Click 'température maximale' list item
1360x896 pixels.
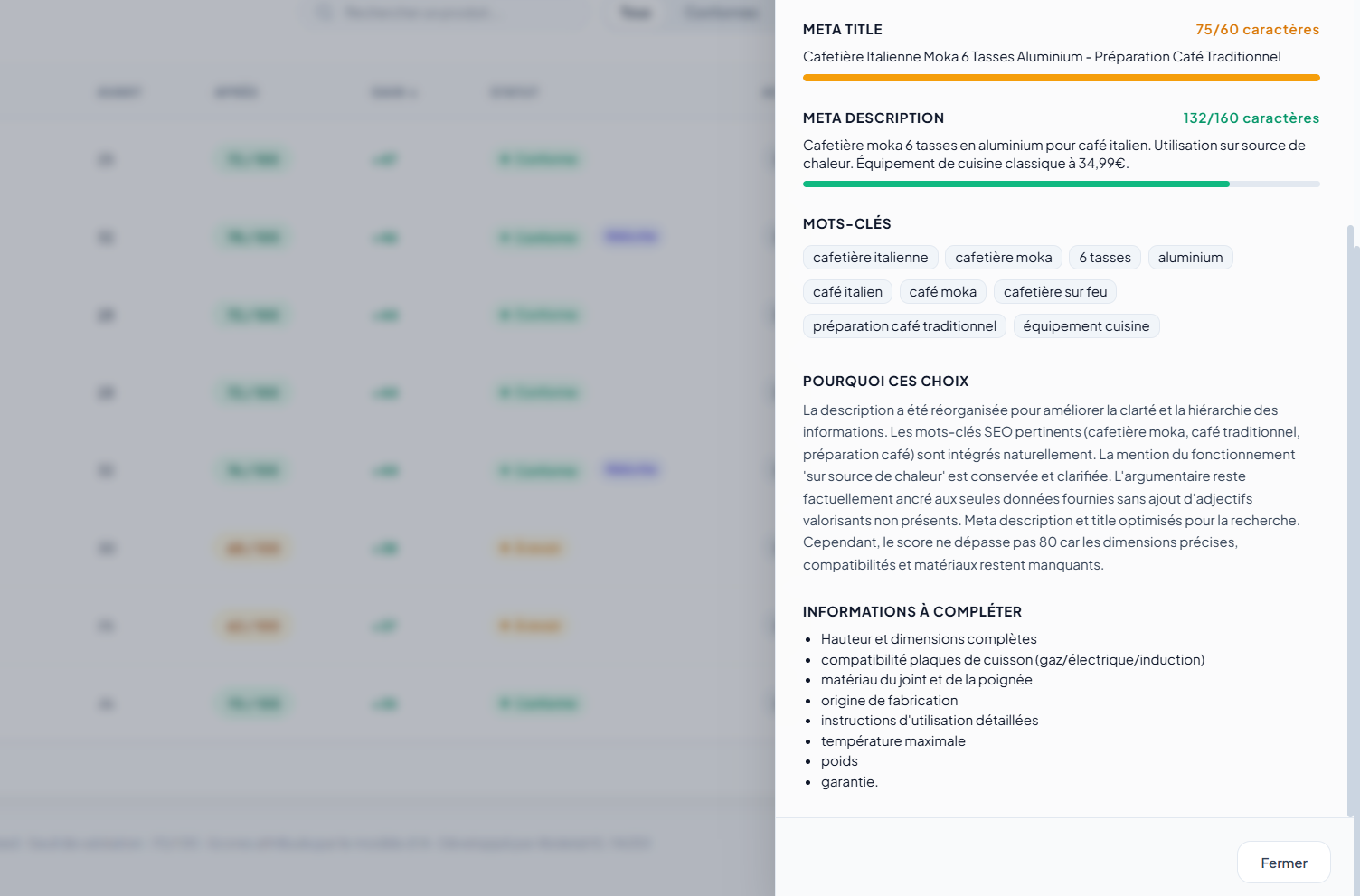pyautogui.click(x=893, y=741)
